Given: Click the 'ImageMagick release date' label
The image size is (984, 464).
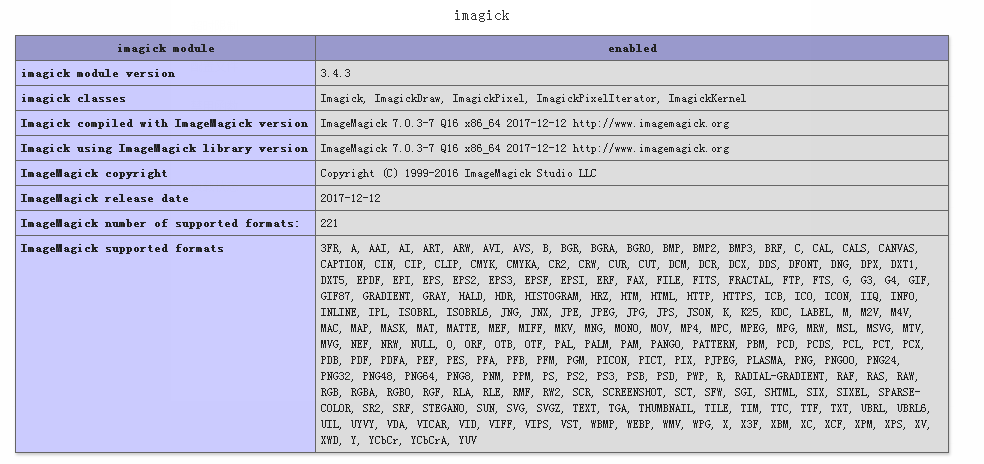Looking at the screenshot, I should pos(104,198).
